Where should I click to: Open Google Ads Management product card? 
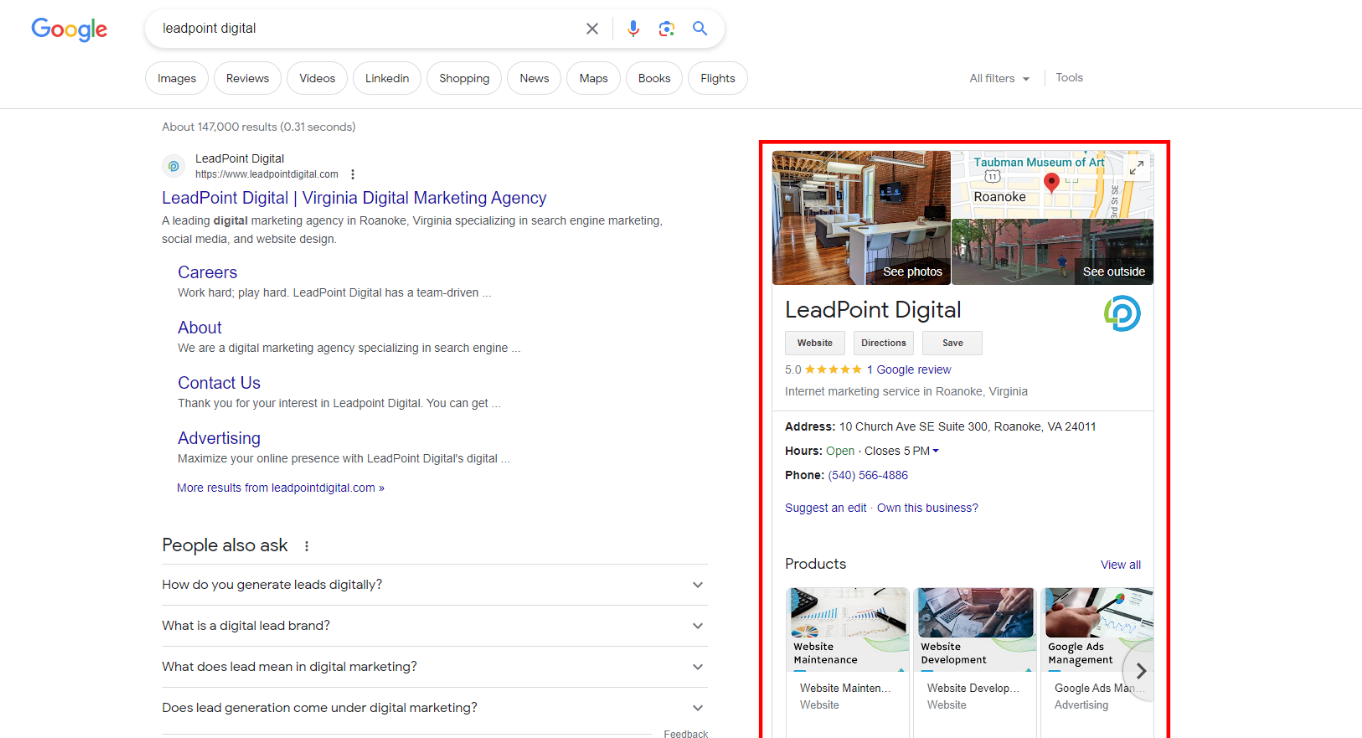point(1098,662)
